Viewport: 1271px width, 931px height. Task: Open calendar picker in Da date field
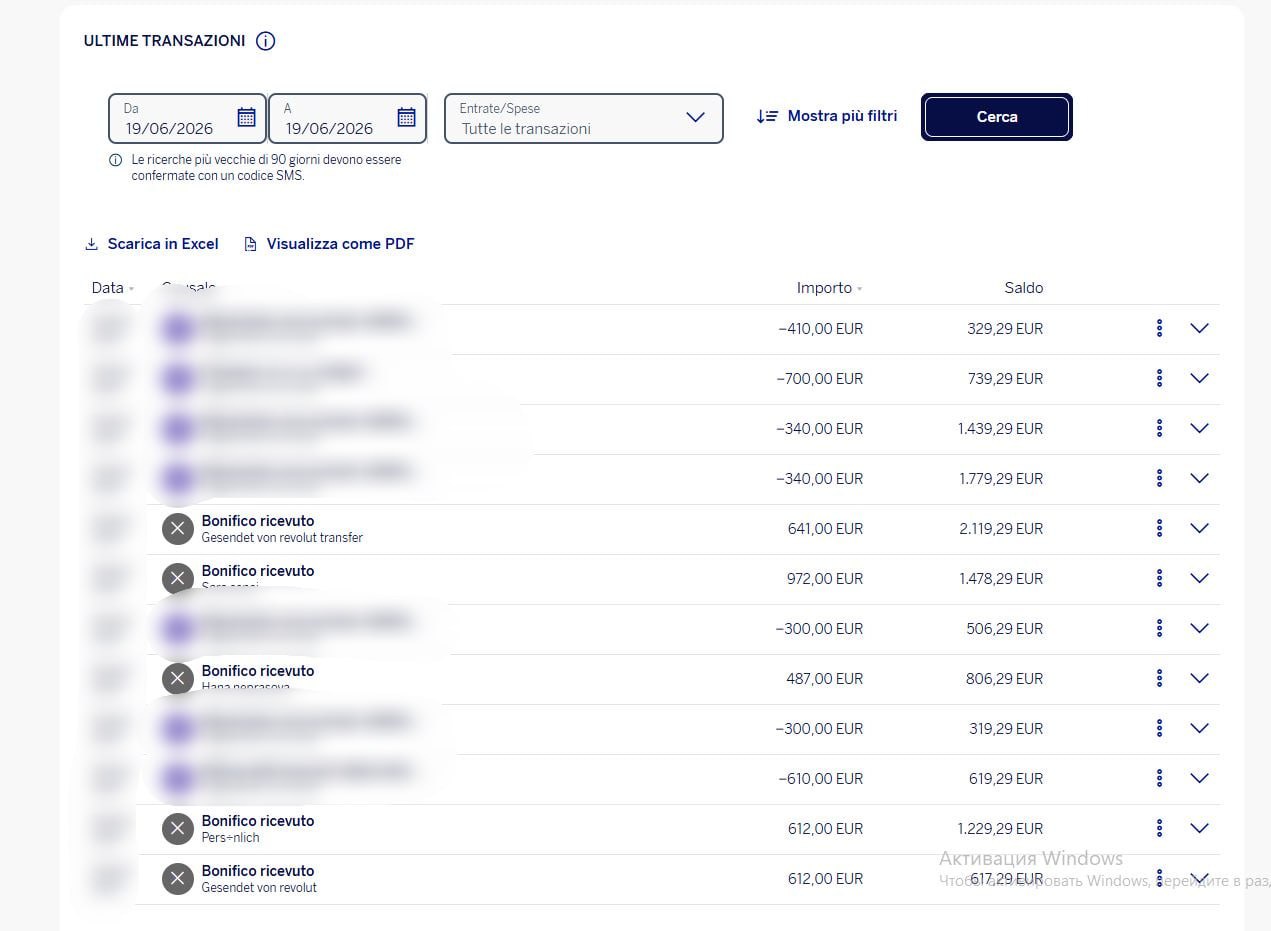click(246, 118)
